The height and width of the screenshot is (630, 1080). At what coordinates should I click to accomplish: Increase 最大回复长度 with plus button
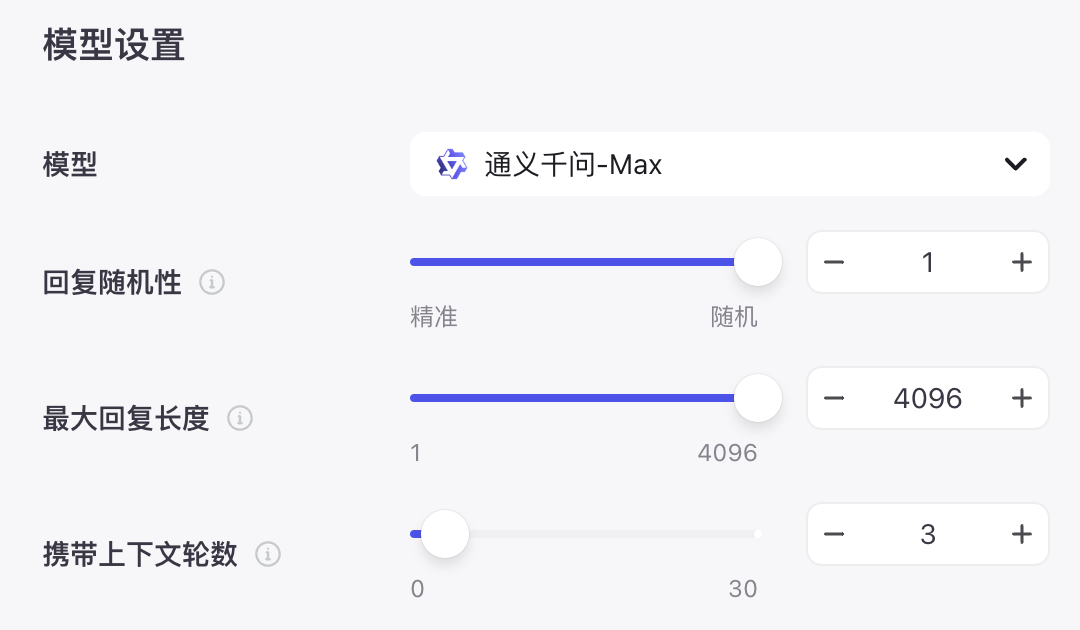point(1021,398)
